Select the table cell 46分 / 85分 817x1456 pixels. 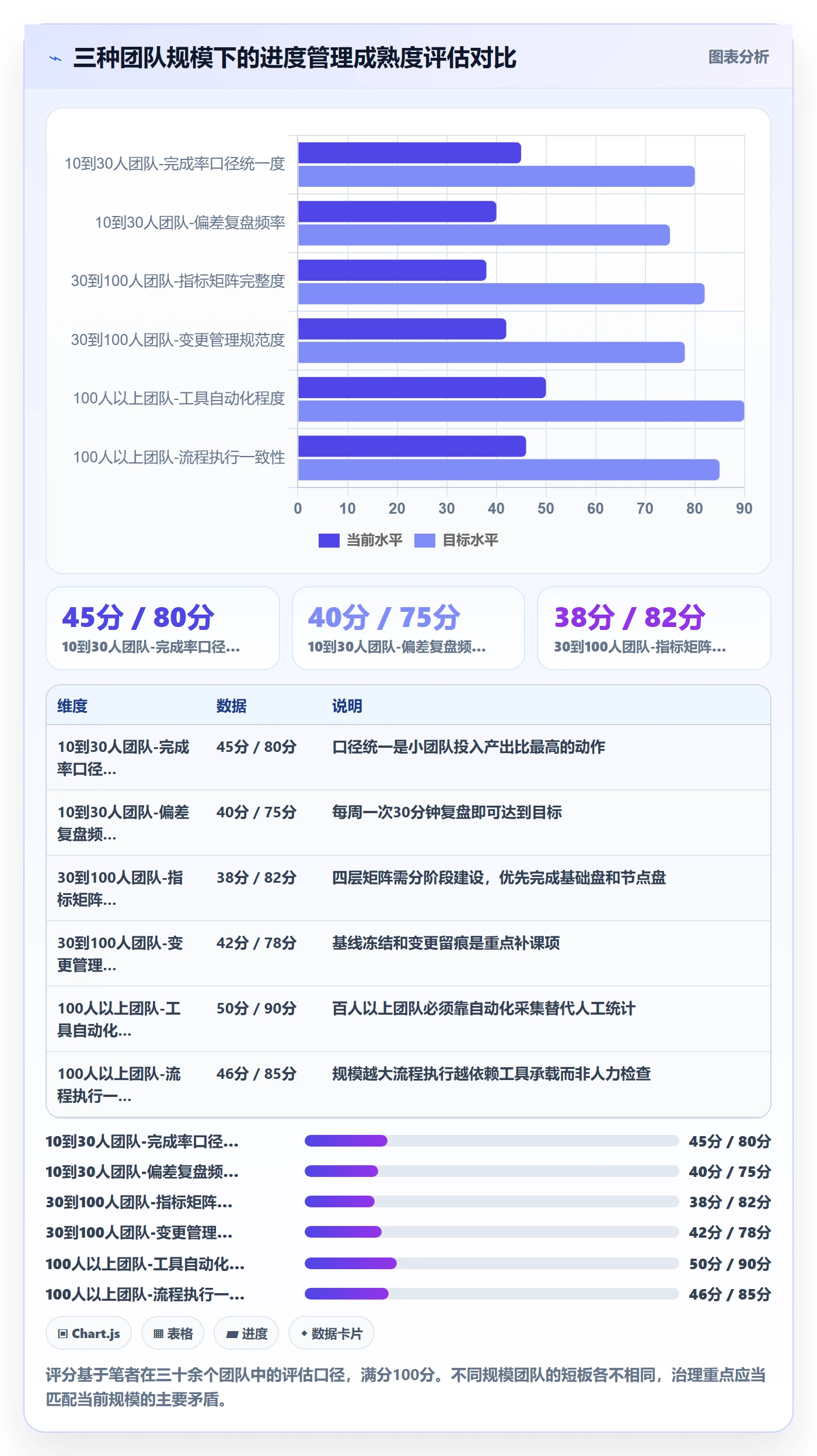(x=256, y=1074)
